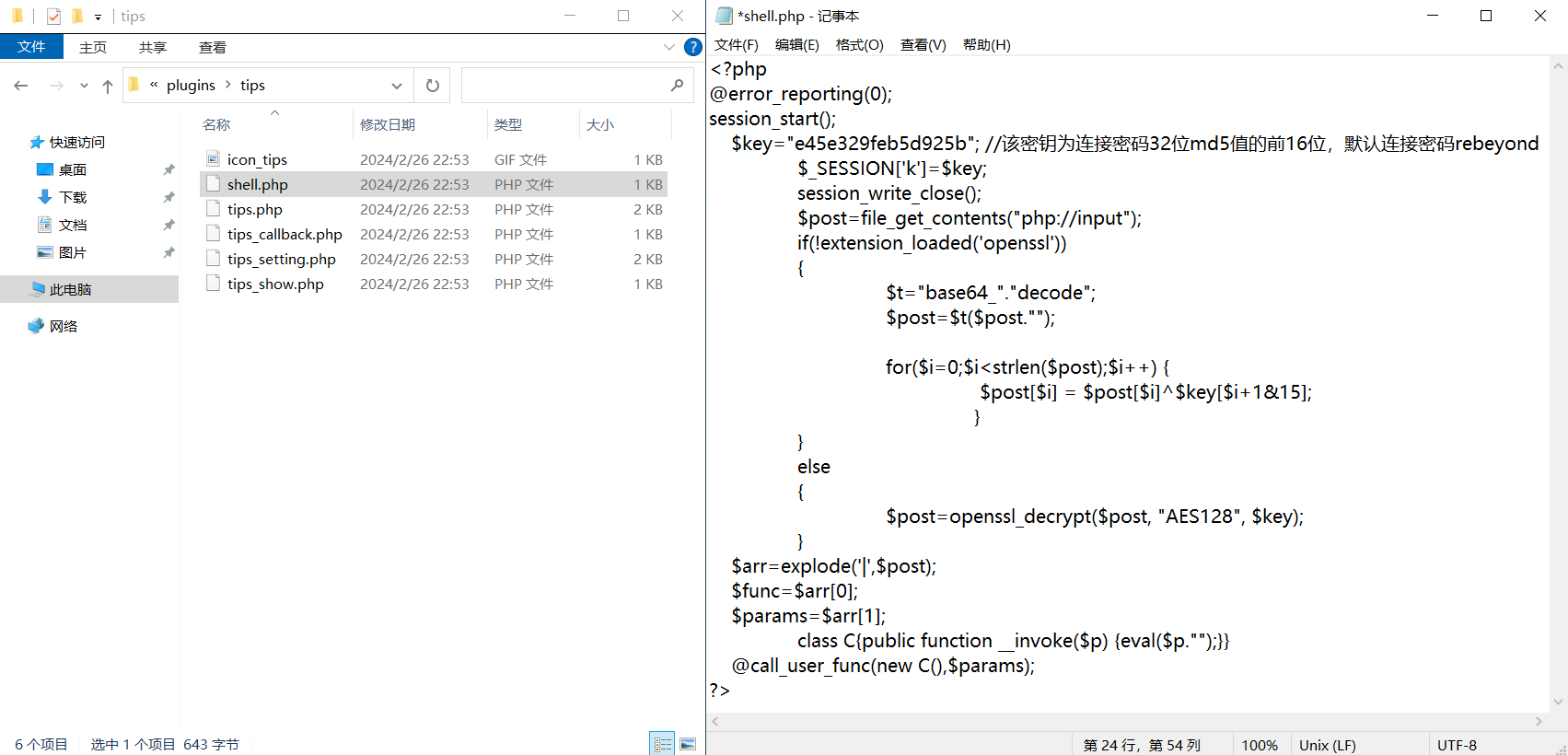This screenshot has height=755, width=1568.
Task: Click the pin icon beside 图片
Action: (168, 253)
